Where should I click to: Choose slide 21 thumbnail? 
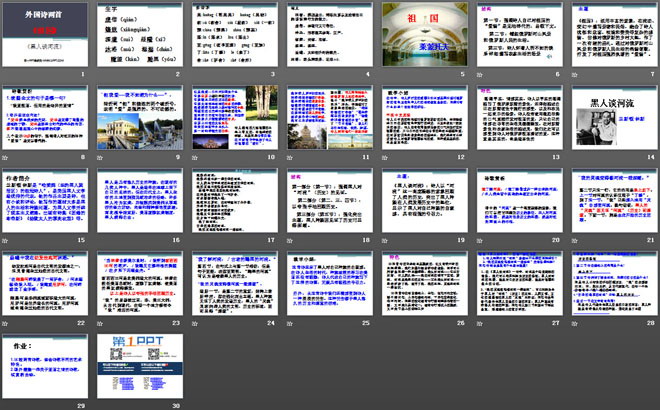pos(615,200)
